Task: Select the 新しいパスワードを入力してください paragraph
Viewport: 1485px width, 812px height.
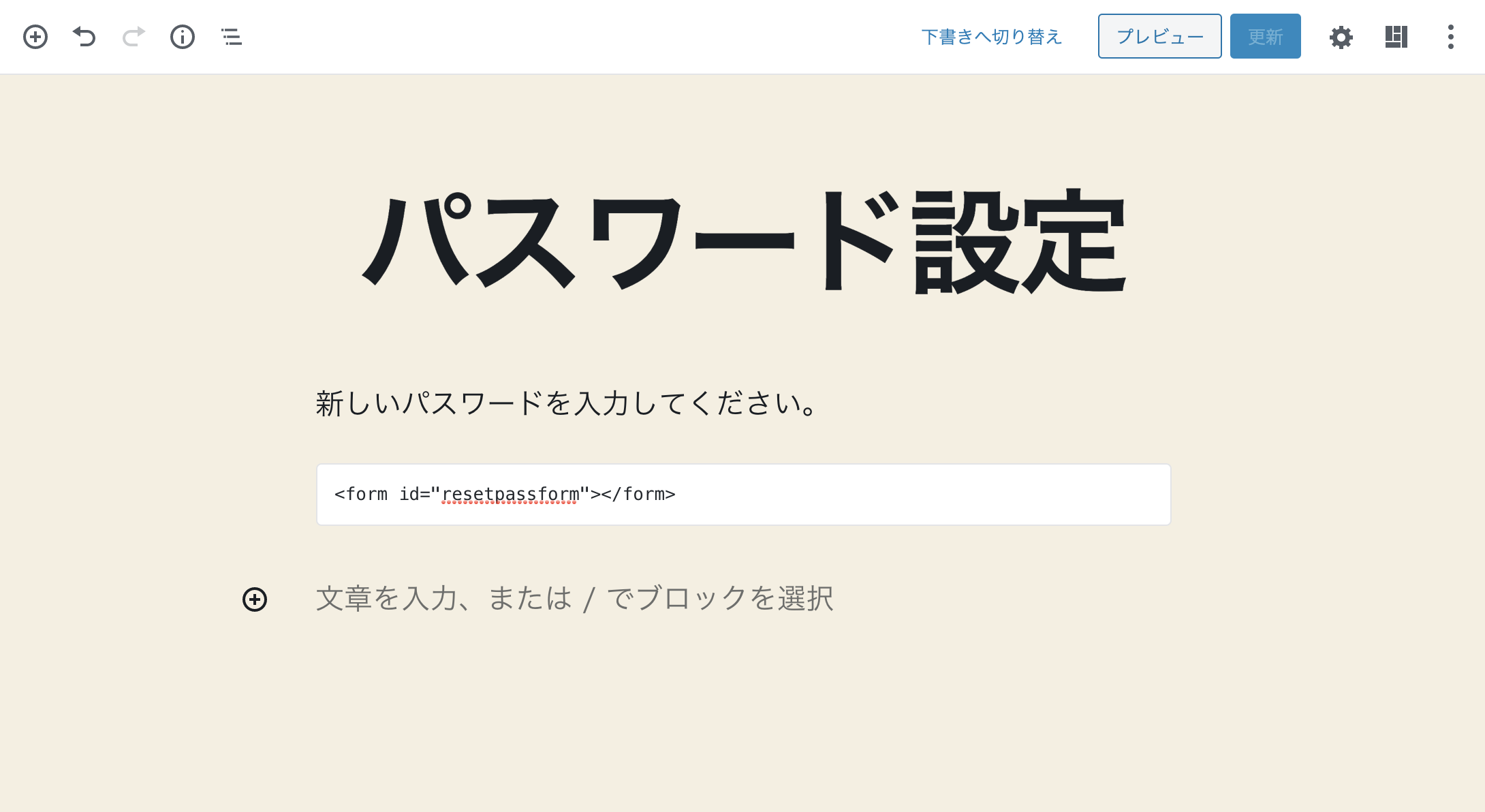Action: [x=564, y=403]
